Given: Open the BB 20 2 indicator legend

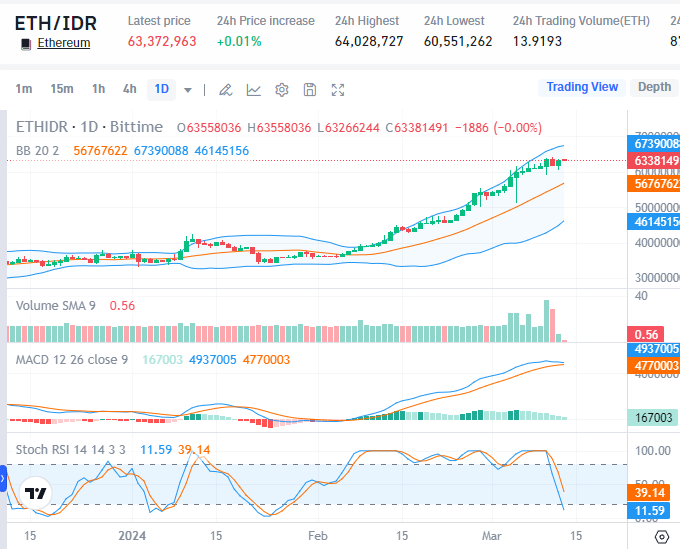Looking at the screenshot, I should coord(37,151).
